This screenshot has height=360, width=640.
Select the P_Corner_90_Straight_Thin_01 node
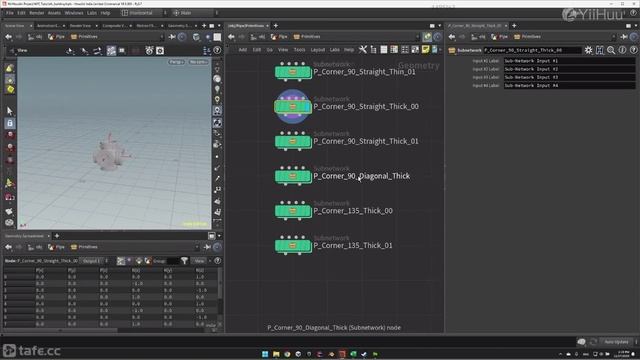click(293, 72)
